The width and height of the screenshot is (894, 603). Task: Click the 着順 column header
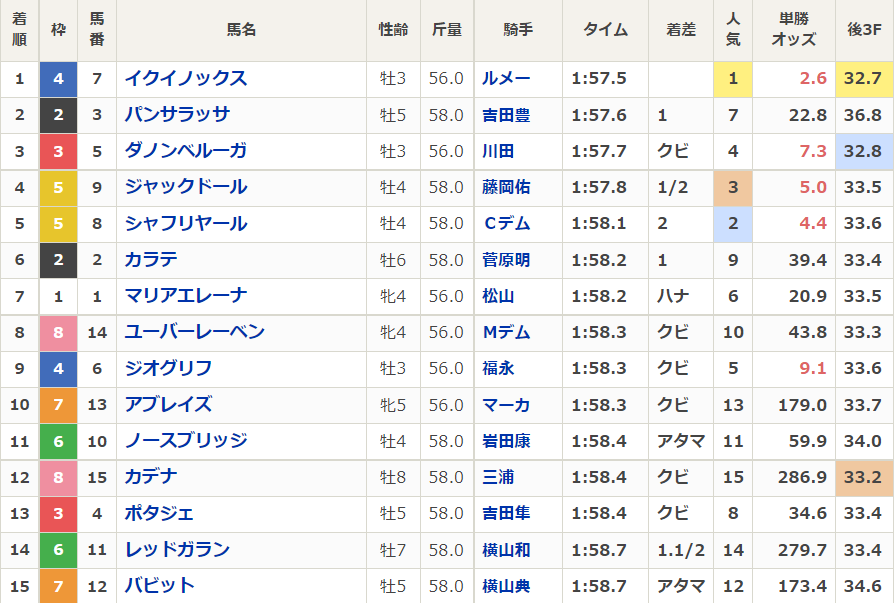pyautogui.click(x=19, y=30)
